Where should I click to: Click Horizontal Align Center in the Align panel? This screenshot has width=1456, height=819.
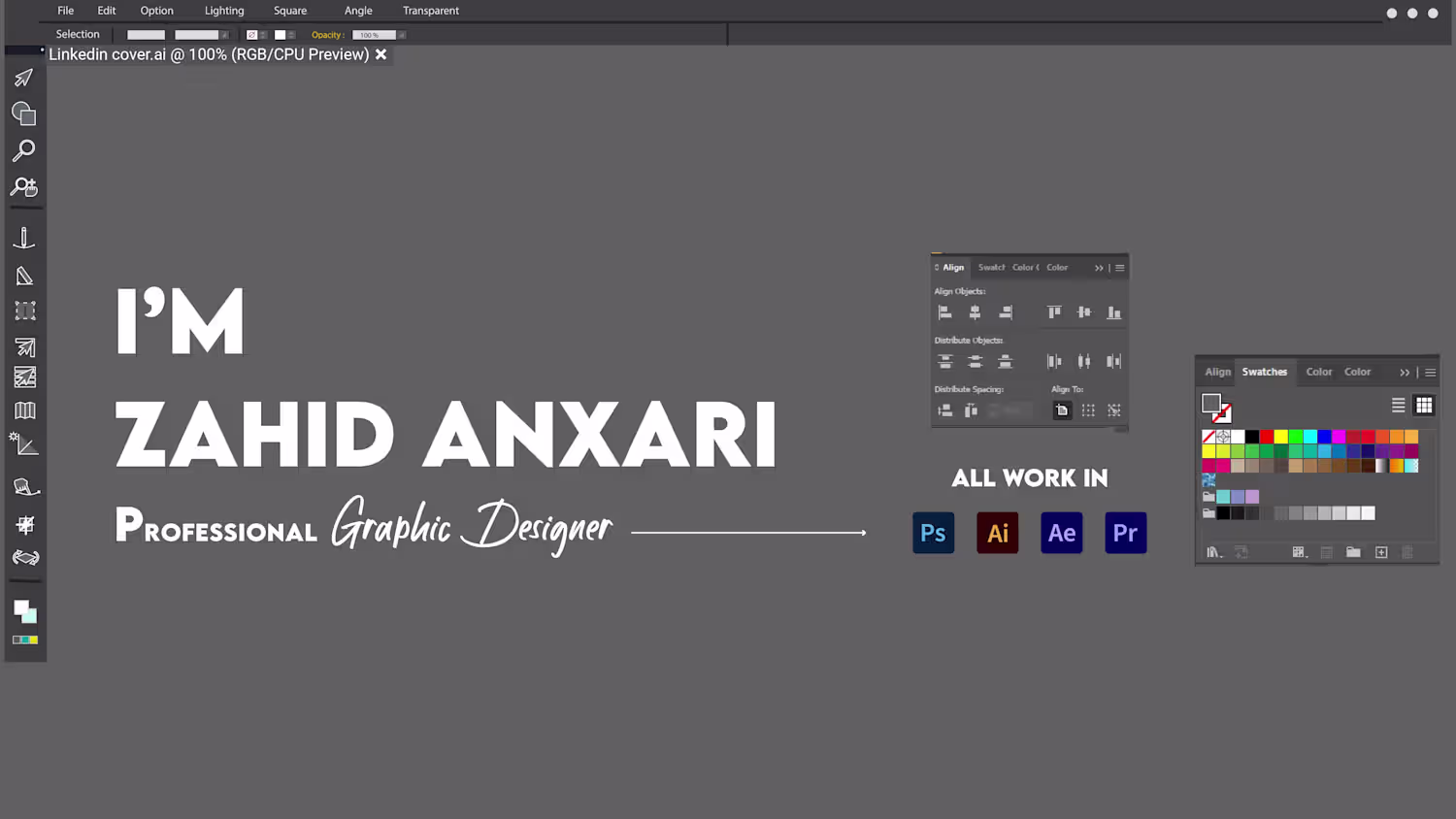(975, 312)
